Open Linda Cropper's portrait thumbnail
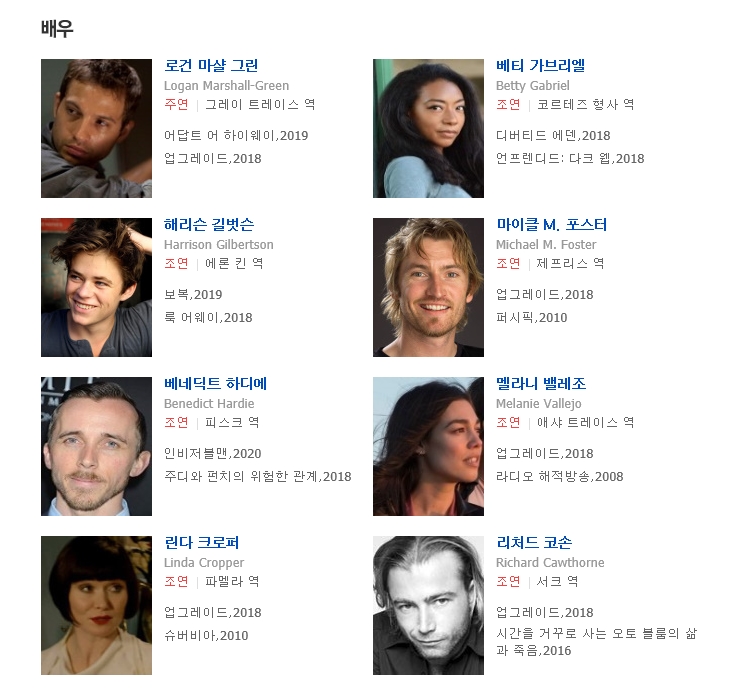748x698 pixels. pyautogui.click(x=96, y=605)
